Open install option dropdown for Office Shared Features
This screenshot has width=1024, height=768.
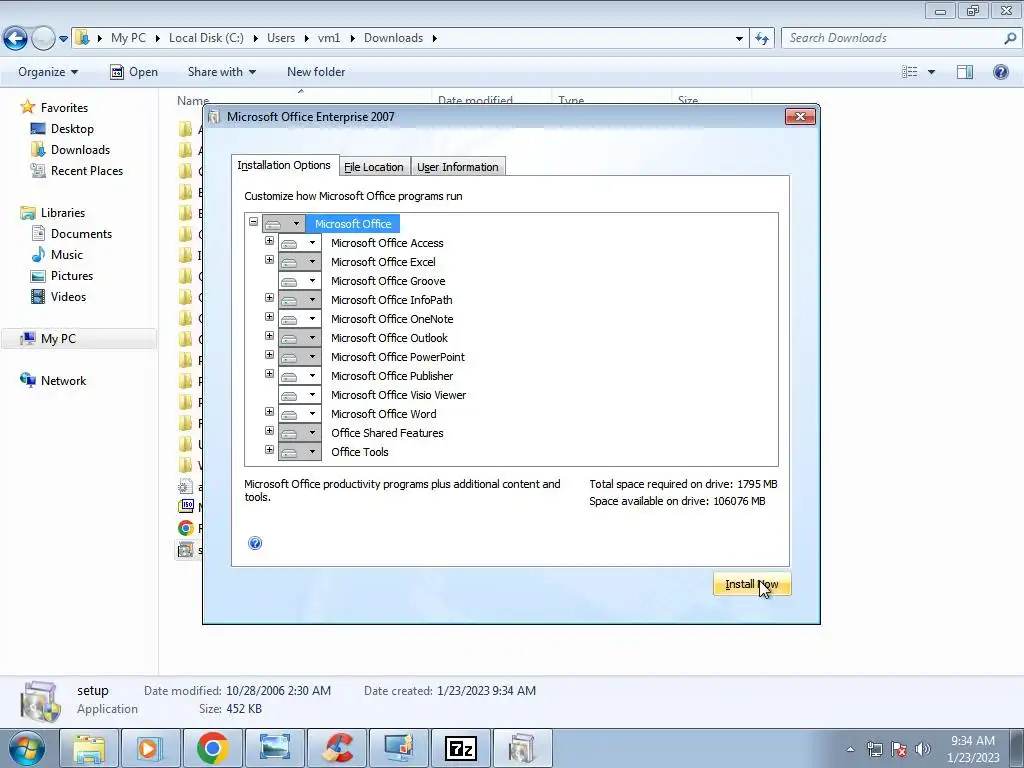(300, 432)
